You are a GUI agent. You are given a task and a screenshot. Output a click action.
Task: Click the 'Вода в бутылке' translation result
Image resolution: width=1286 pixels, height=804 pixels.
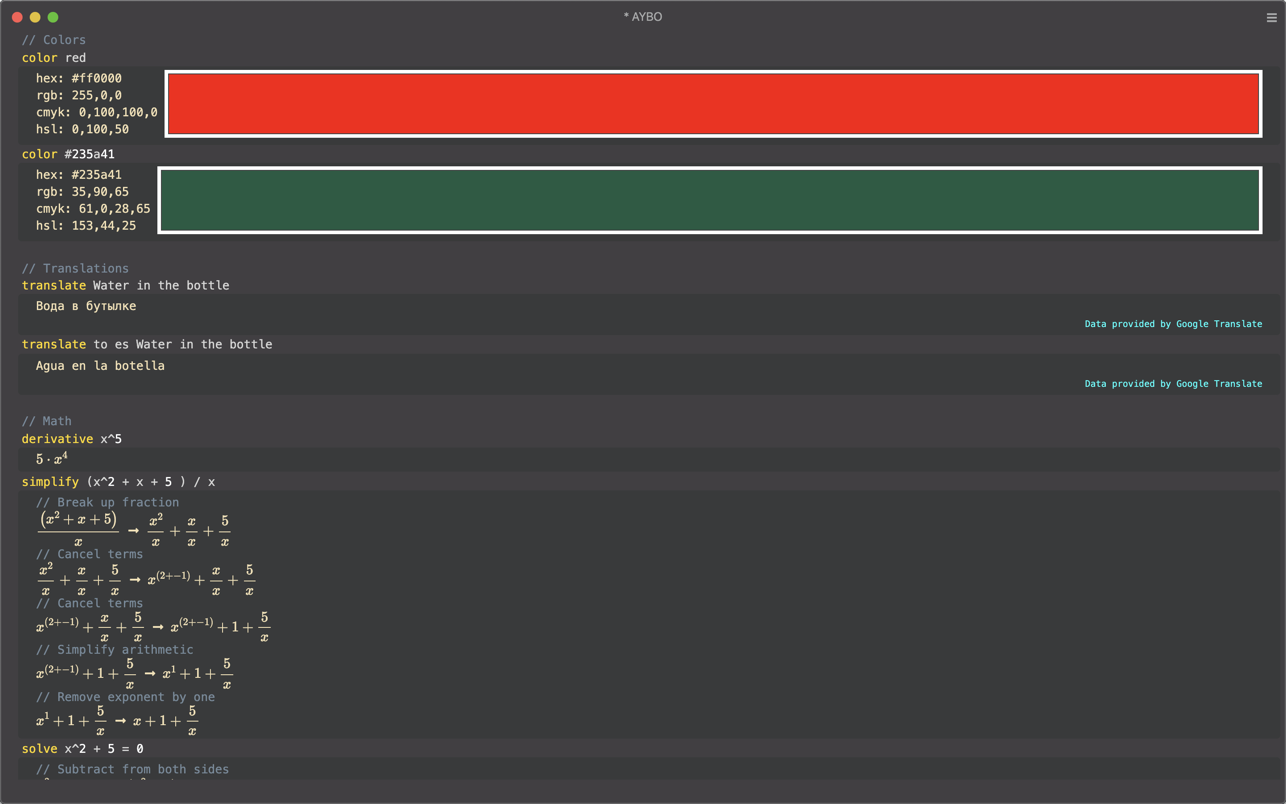86,306
